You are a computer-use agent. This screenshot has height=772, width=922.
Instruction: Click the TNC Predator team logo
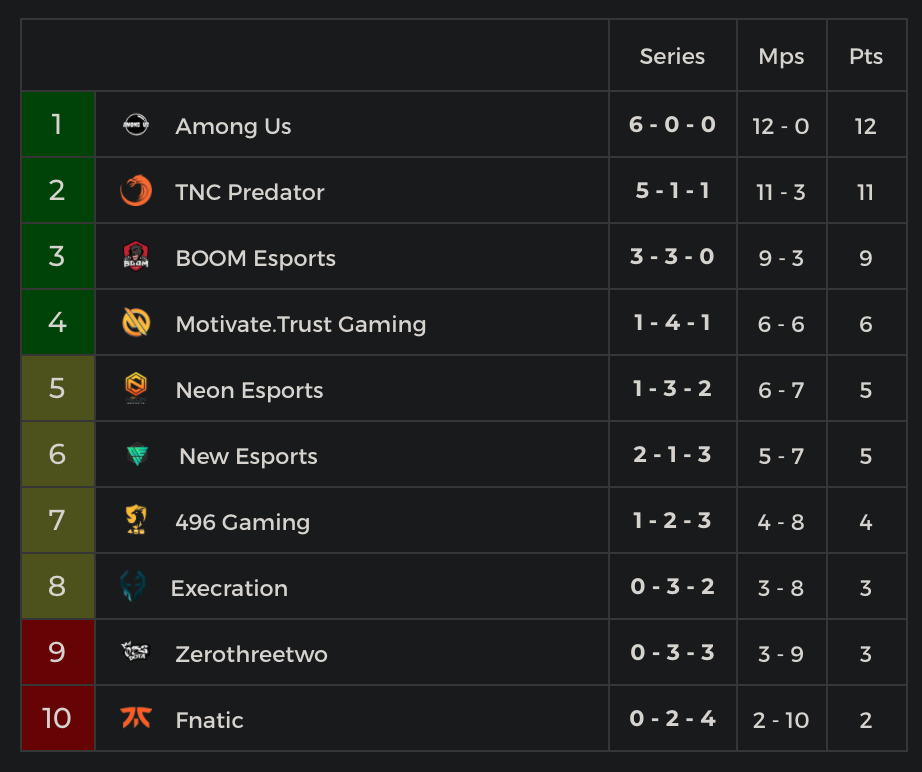tap(136, 191)
